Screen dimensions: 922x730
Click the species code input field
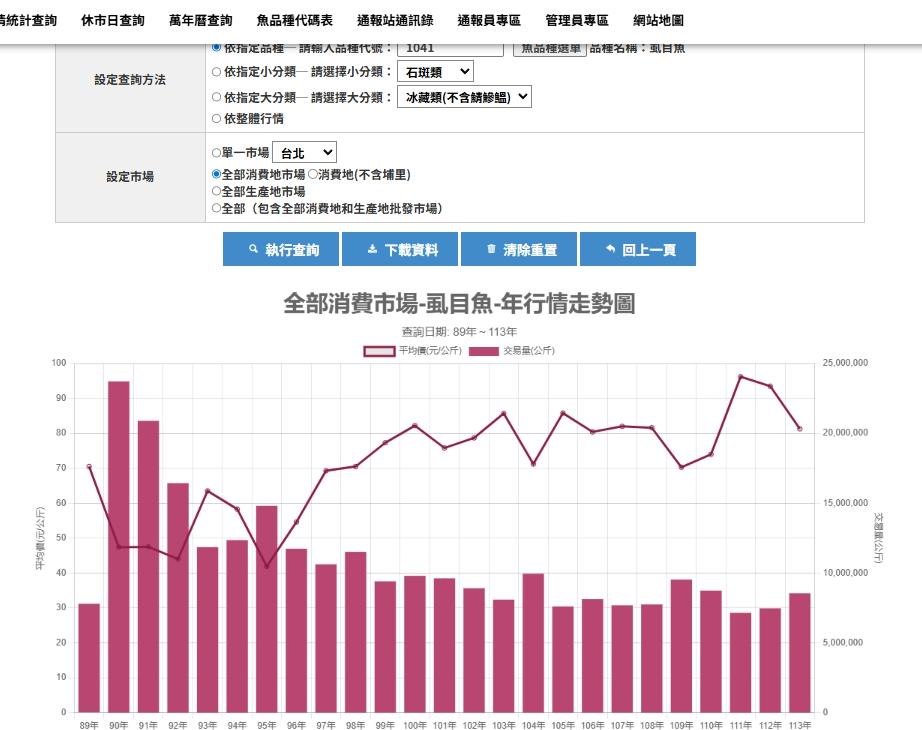point(450,48)
